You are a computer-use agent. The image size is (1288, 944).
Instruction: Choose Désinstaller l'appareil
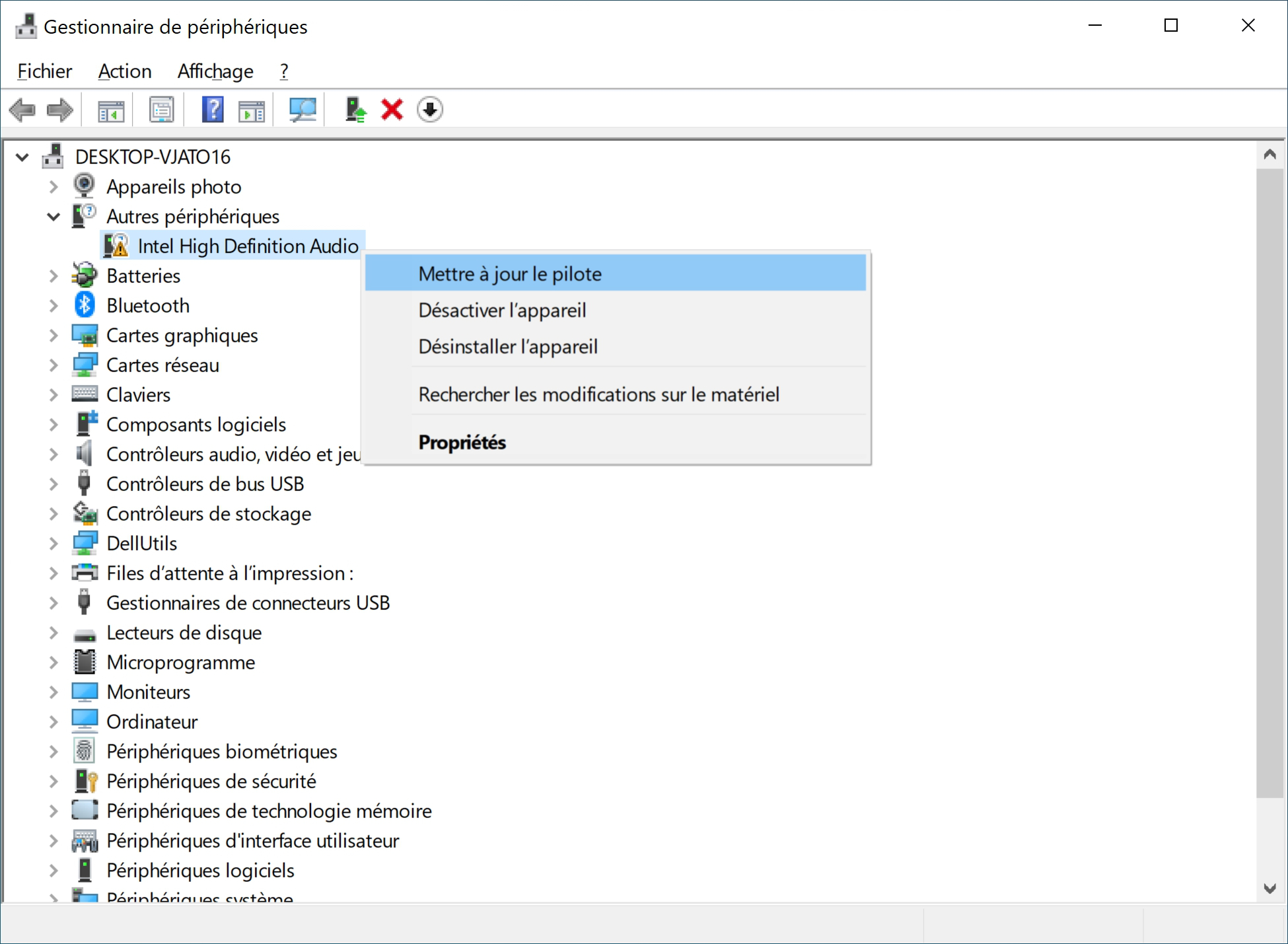point(616,345)
